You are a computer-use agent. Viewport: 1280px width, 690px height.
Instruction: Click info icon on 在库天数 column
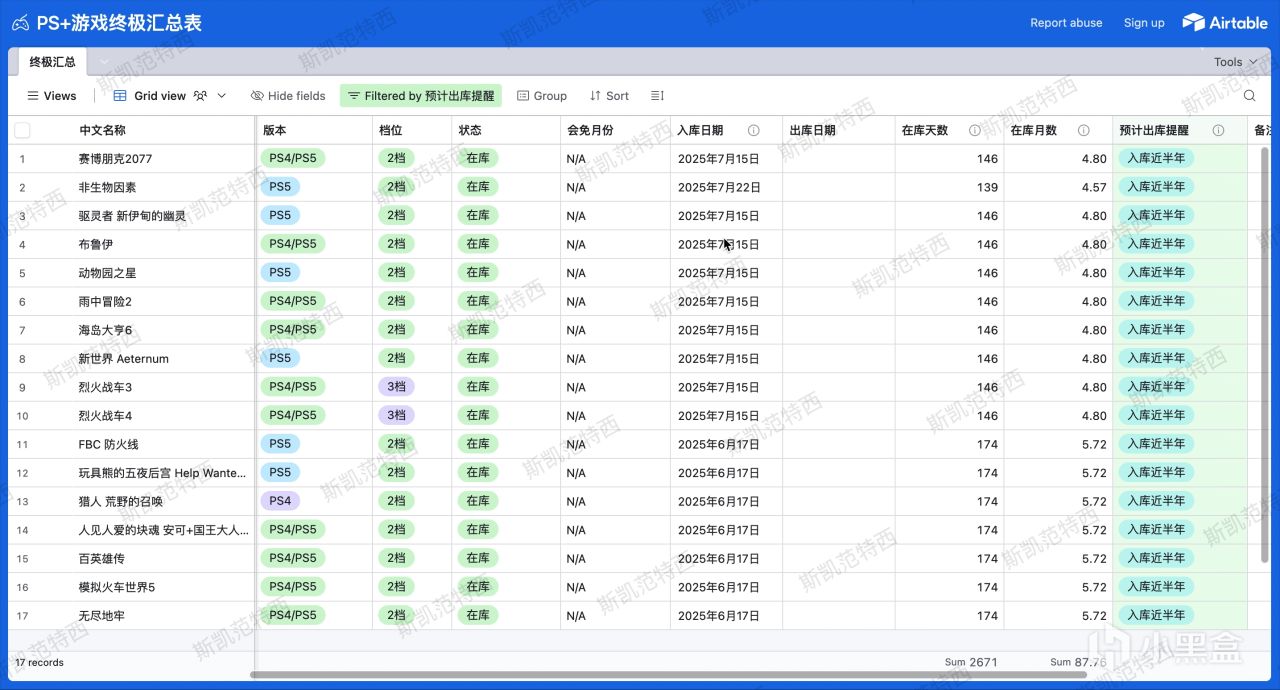click(x=974, y=130)
